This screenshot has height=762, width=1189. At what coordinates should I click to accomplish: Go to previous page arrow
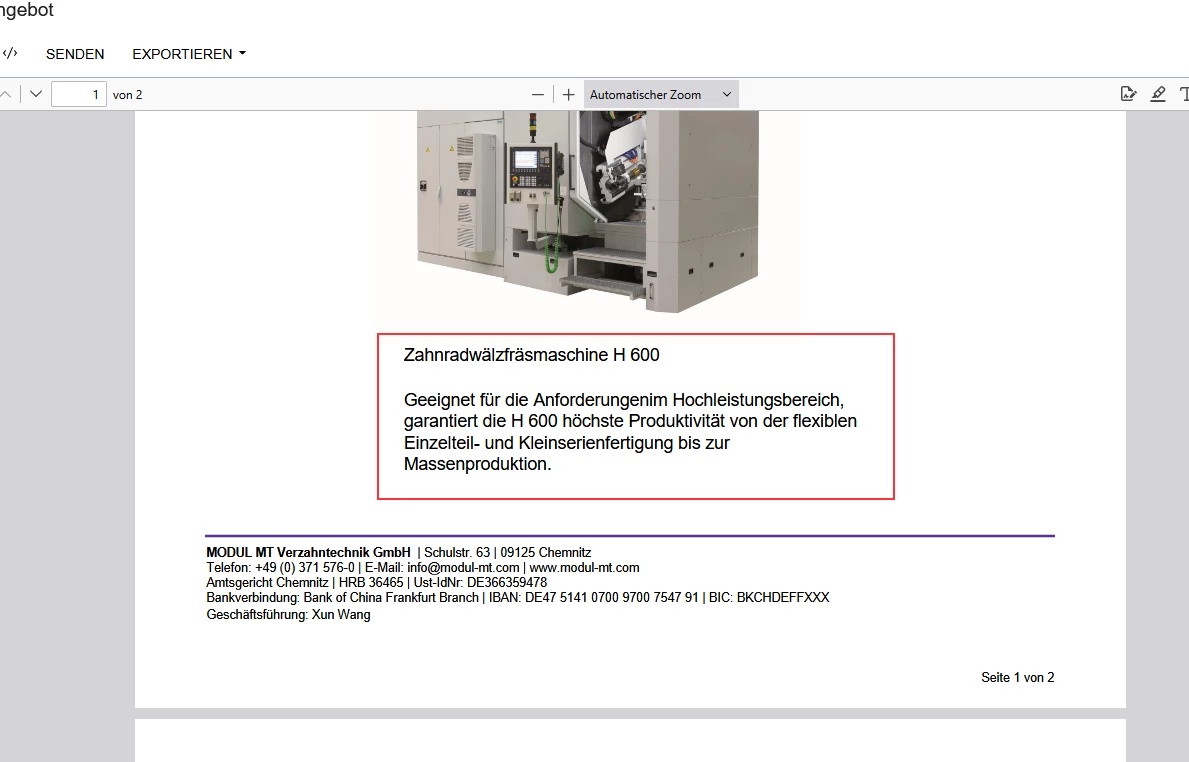[x=5, y=94]
